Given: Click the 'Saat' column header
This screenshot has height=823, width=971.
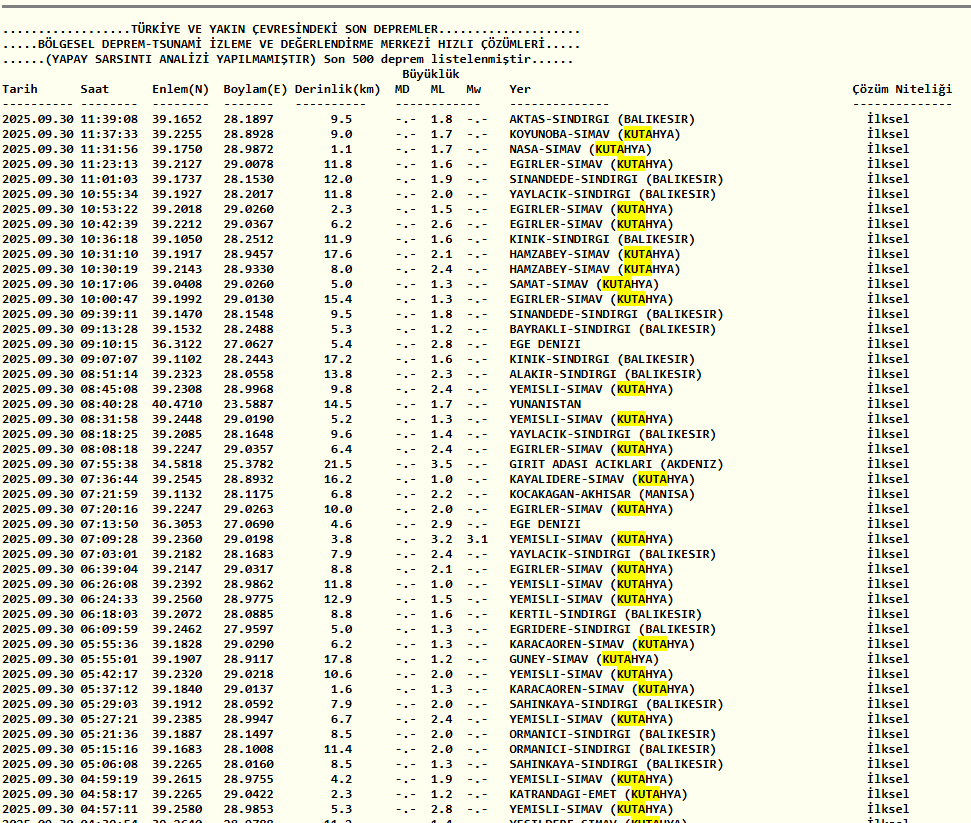Looking at the screenshot, I should (94, 89).
